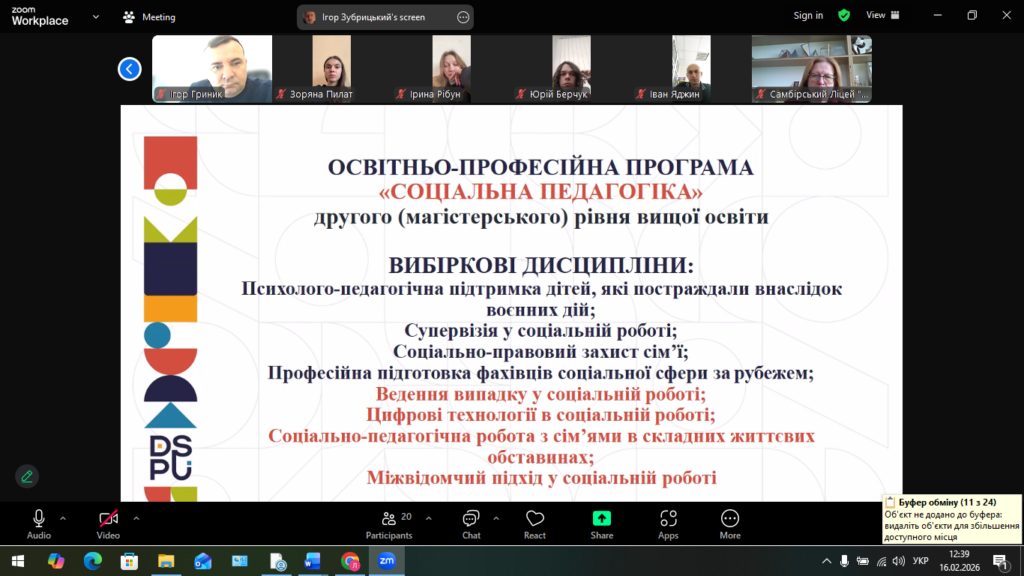This screenshot has width=1024, height=576.
Task: Open the Meeting tab
Action: (149, 17)
